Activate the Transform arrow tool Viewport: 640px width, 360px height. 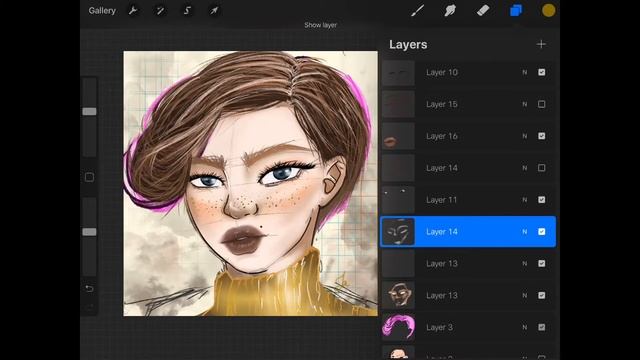pos(214,11)
